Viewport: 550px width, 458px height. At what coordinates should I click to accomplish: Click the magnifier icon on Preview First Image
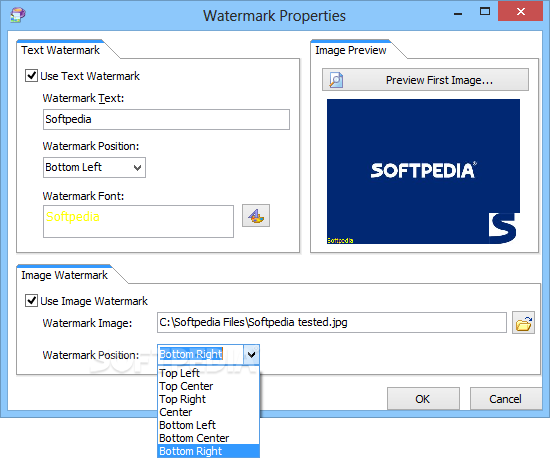[x=336, y=80]
